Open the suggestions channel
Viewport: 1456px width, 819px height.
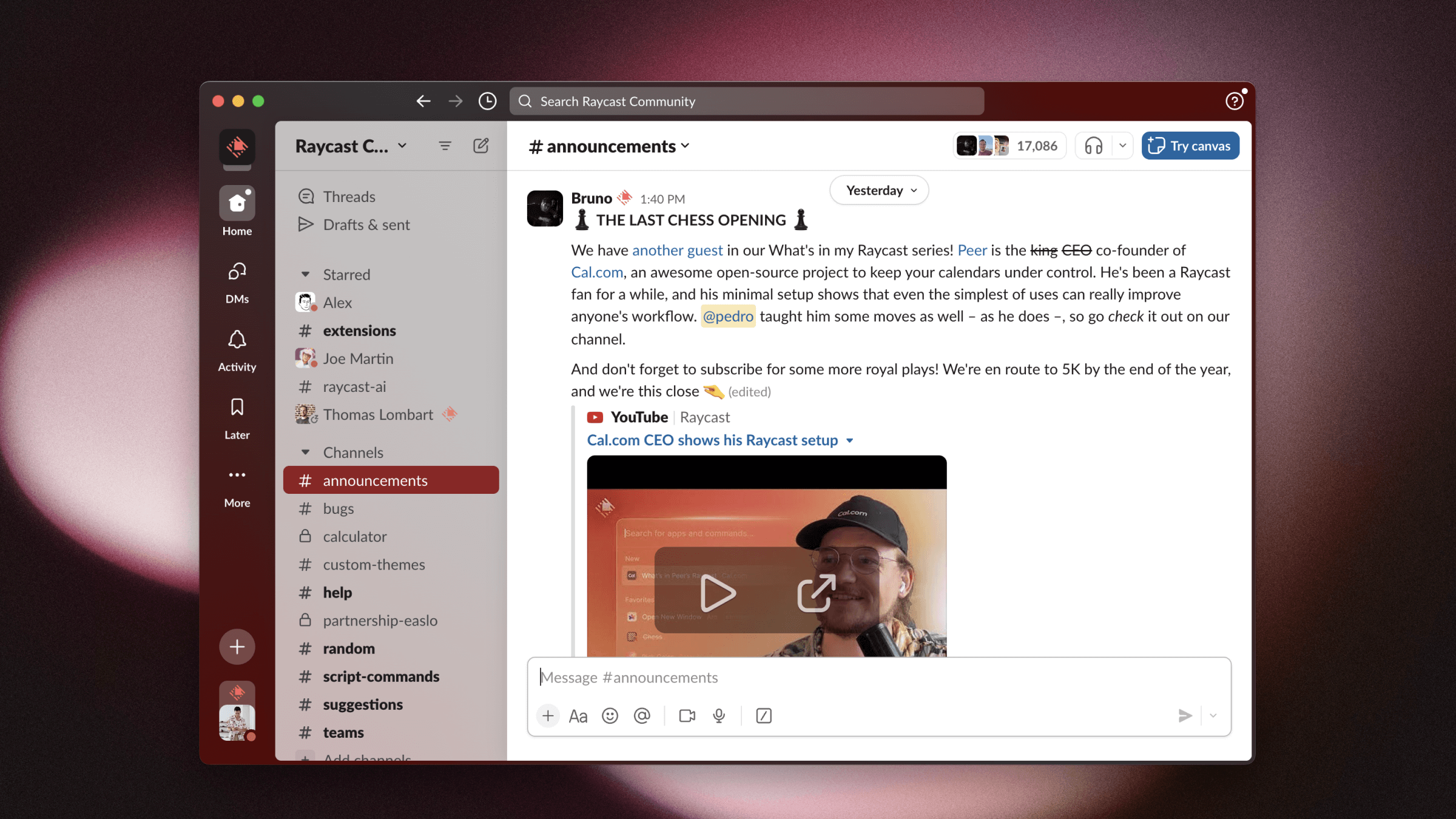point(391,704)
